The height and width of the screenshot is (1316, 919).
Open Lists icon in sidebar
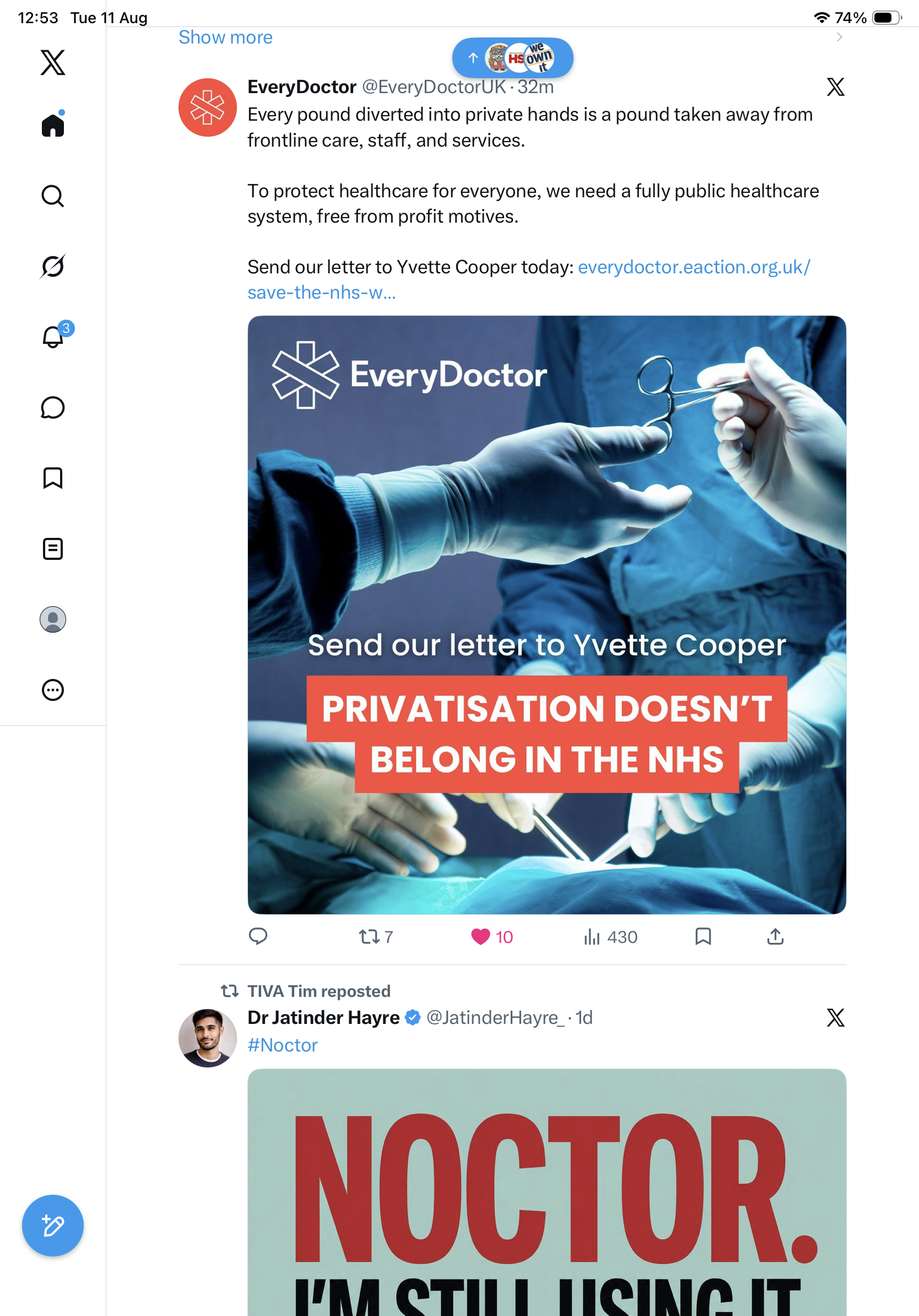[x=53, y=549]
